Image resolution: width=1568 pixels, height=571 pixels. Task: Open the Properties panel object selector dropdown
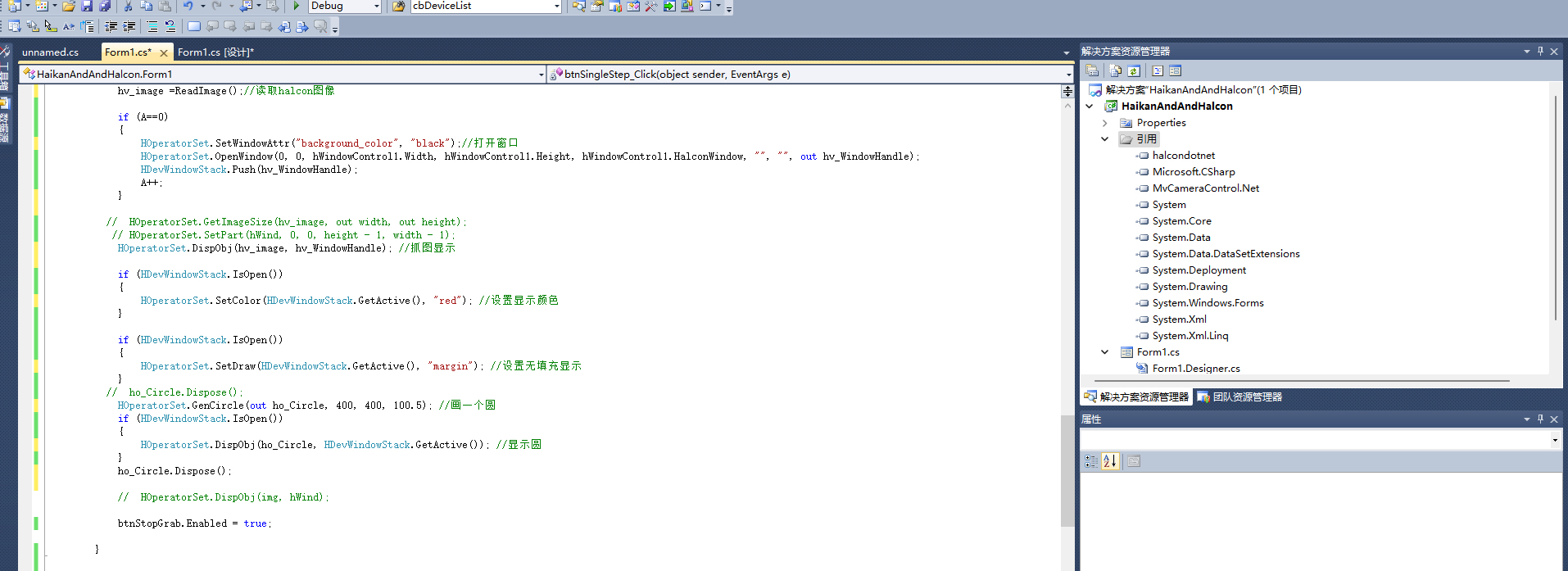[1555, 440]
